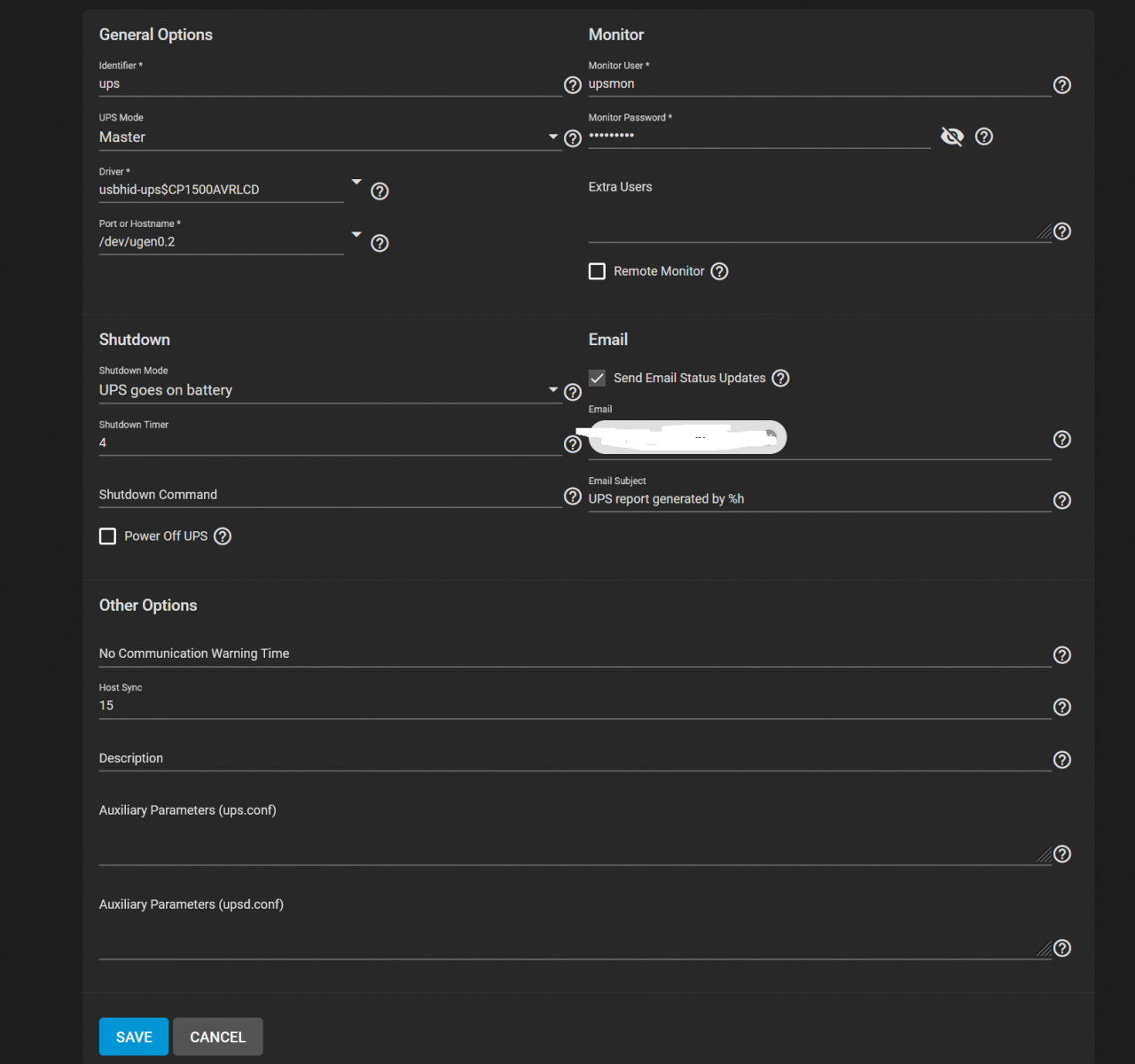Image resolution: width=1135 pixels, height=1064 pixels.
Task: Click the Shutdown Command input
Action: [330, 495]
